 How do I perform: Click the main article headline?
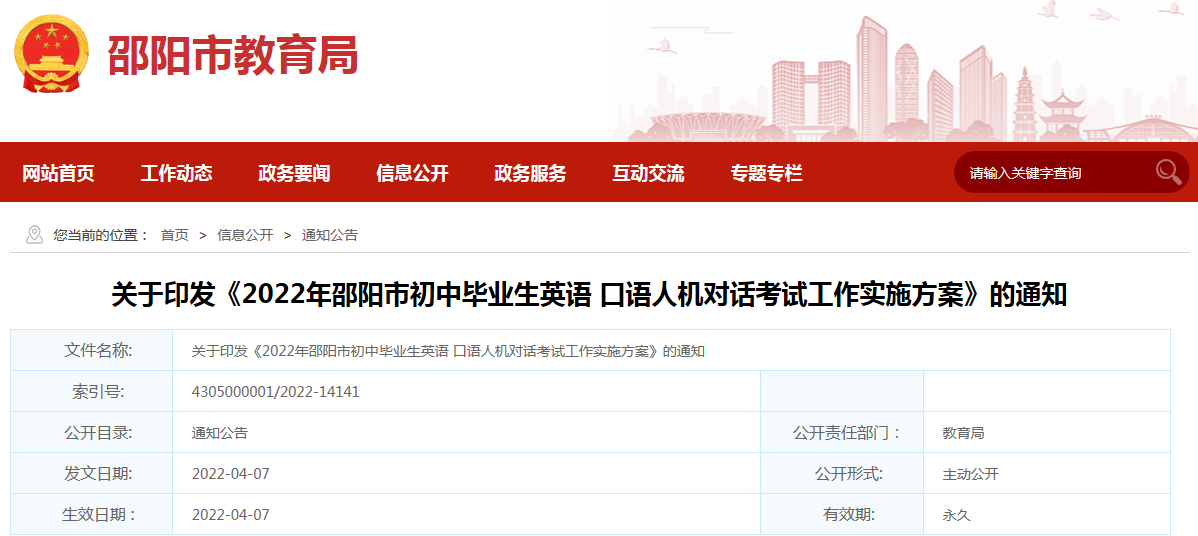pos(589,295)
